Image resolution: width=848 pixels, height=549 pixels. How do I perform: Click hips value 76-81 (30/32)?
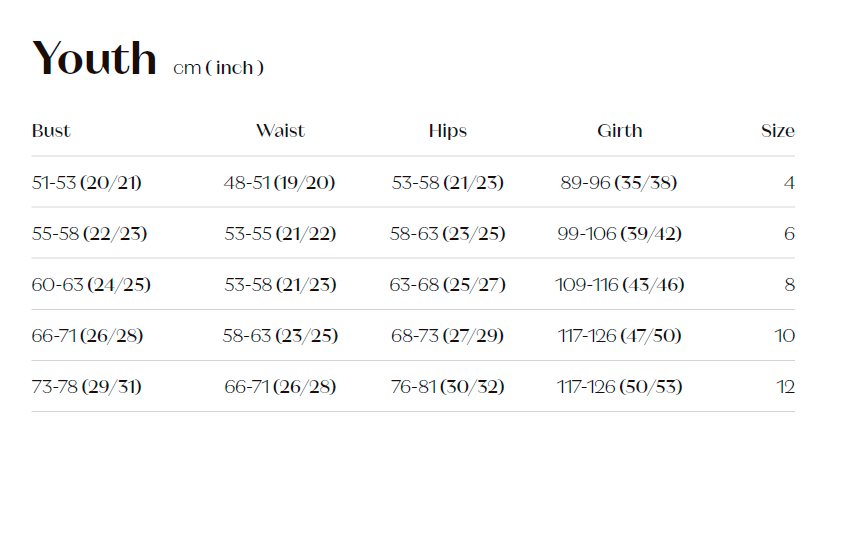447,386
